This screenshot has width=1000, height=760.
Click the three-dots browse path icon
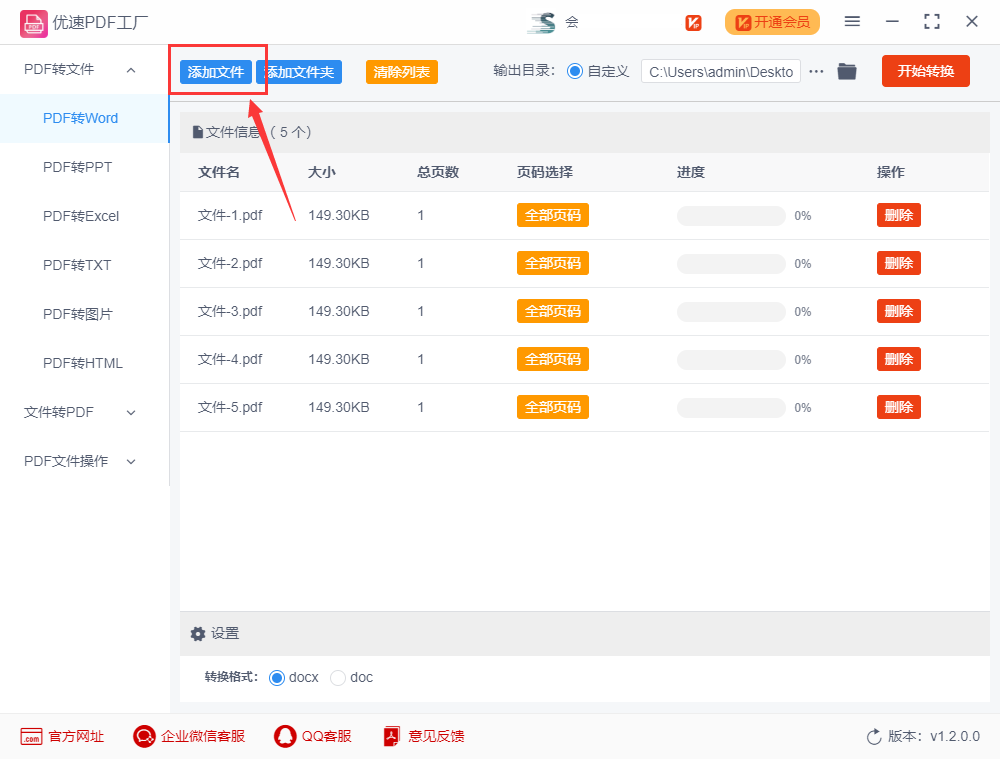tap(816, 71)
